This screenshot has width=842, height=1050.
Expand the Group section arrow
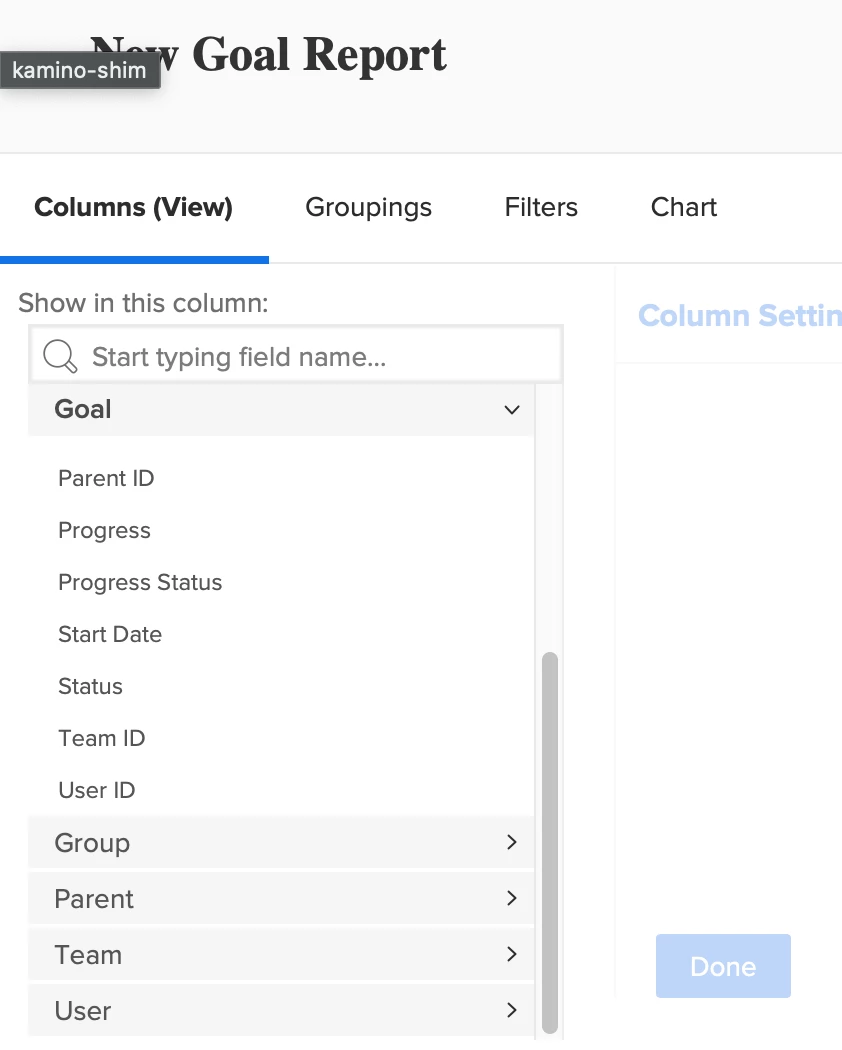[512, 843]
